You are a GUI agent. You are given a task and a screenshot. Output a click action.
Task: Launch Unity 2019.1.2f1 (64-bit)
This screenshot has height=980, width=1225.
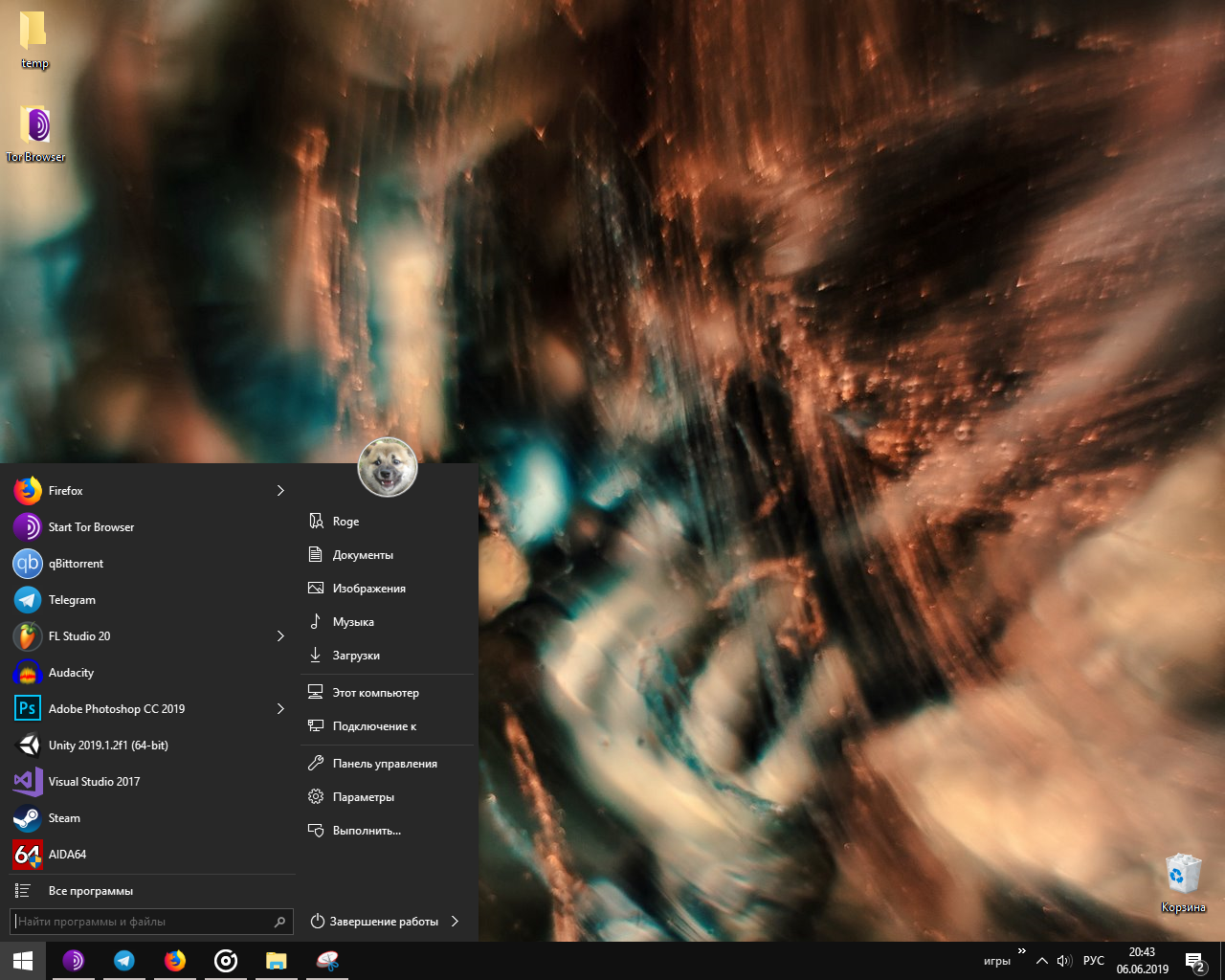coord(107,746)
